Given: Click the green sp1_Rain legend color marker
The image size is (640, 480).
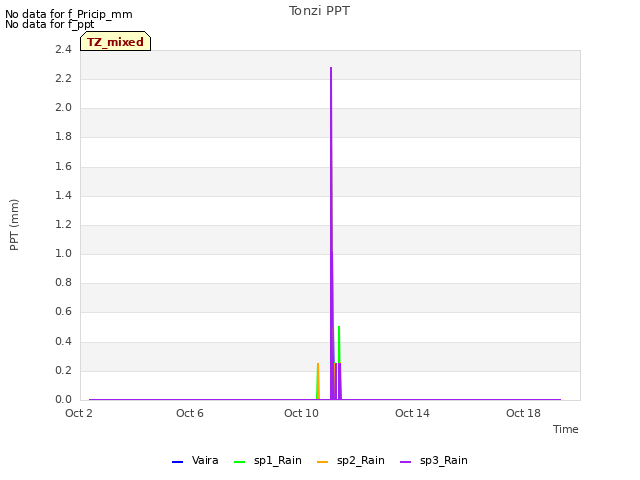Looking at the screenshot, I should coord(240,462).
